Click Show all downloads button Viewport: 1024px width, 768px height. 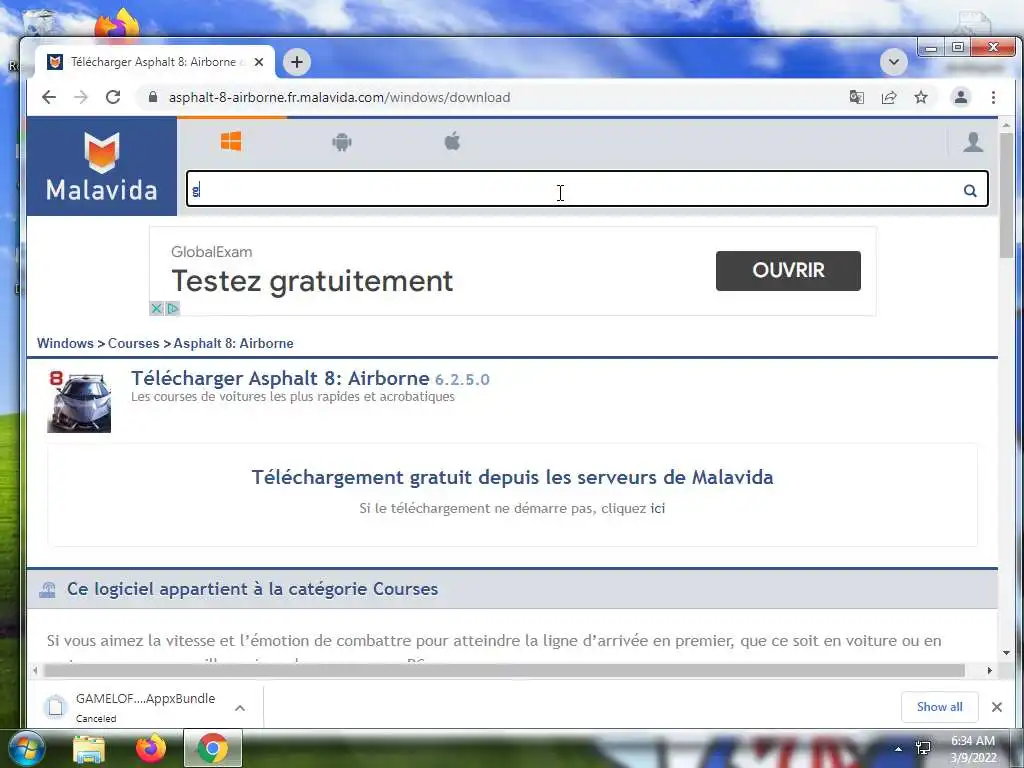[x=939, y=707]
